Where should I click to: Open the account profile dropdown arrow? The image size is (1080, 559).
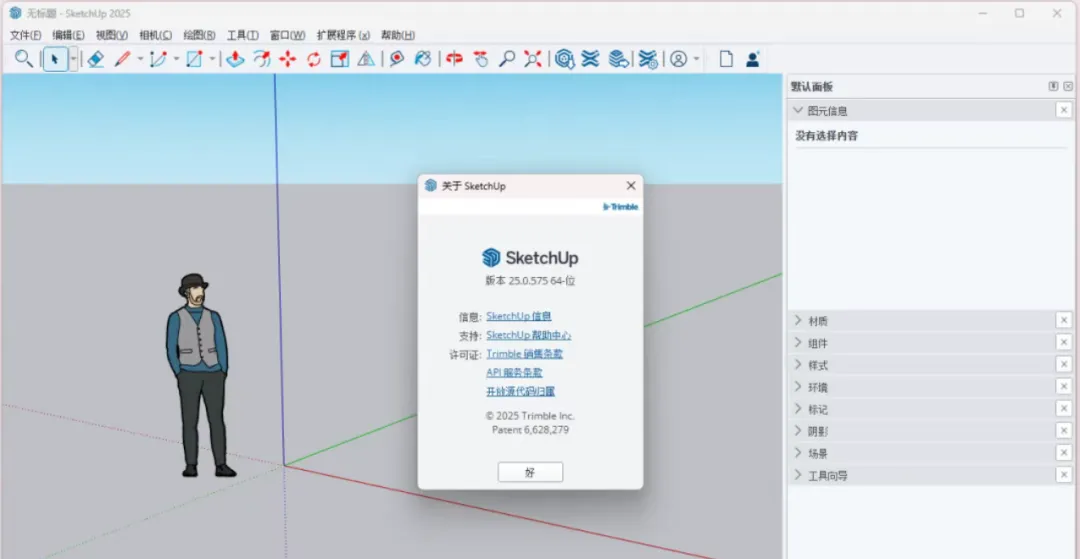696,59
